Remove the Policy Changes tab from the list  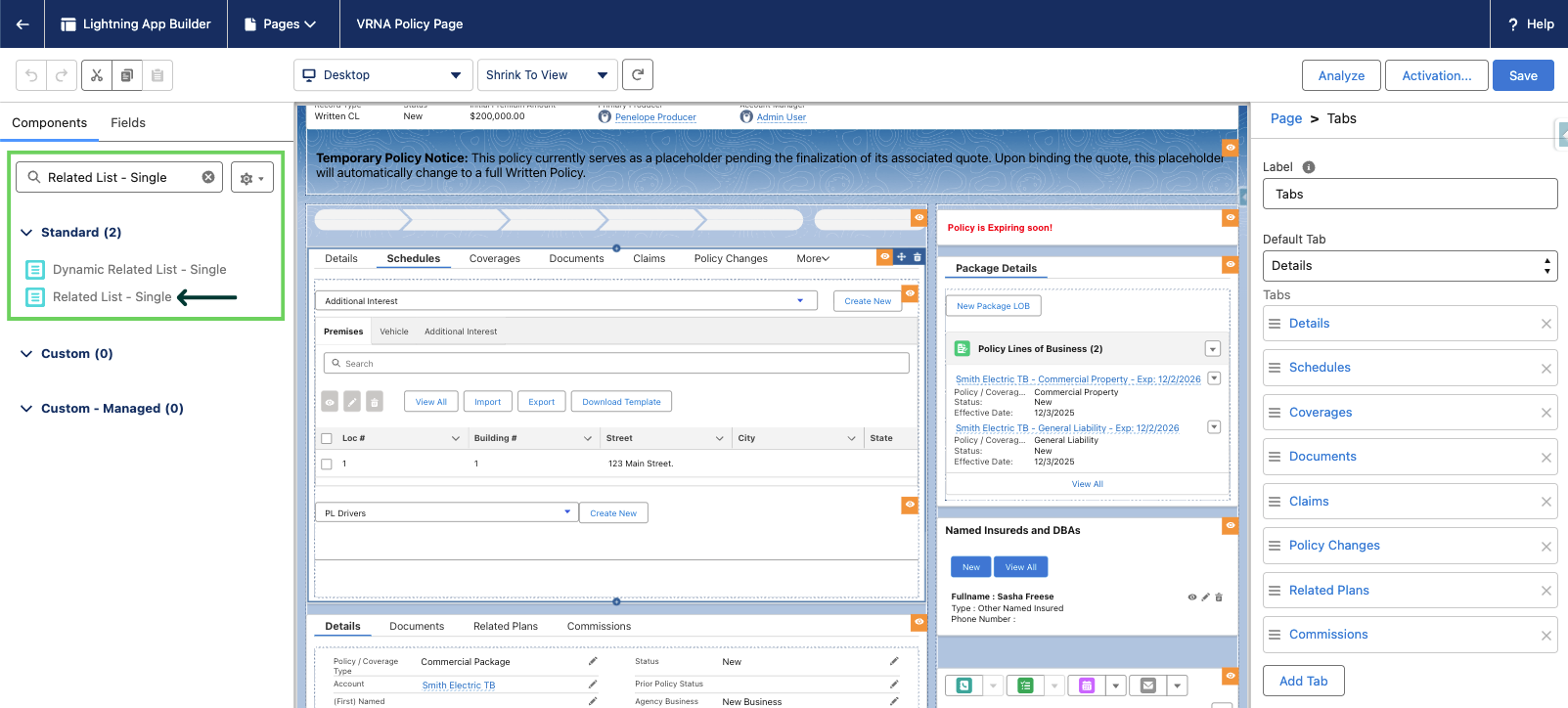[1546, 547]
